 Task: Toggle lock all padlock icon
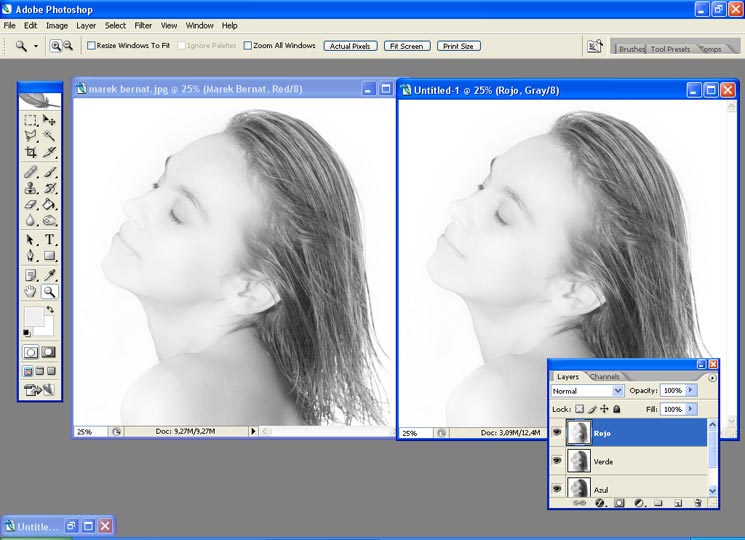click(x=617, y=409)
